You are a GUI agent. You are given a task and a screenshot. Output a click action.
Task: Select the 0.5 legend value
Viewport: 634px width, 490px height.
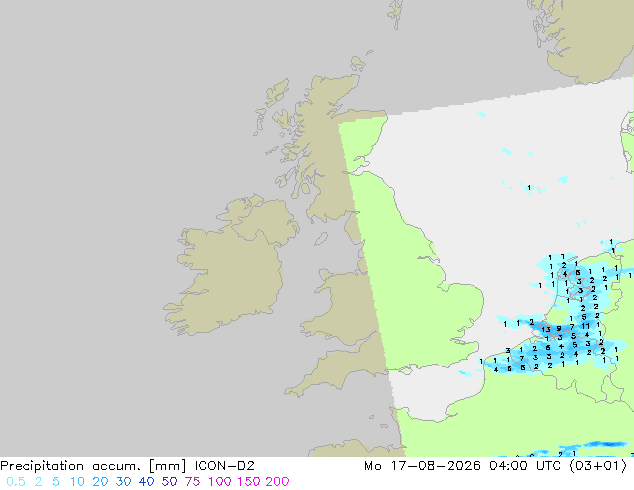point(16,482)
